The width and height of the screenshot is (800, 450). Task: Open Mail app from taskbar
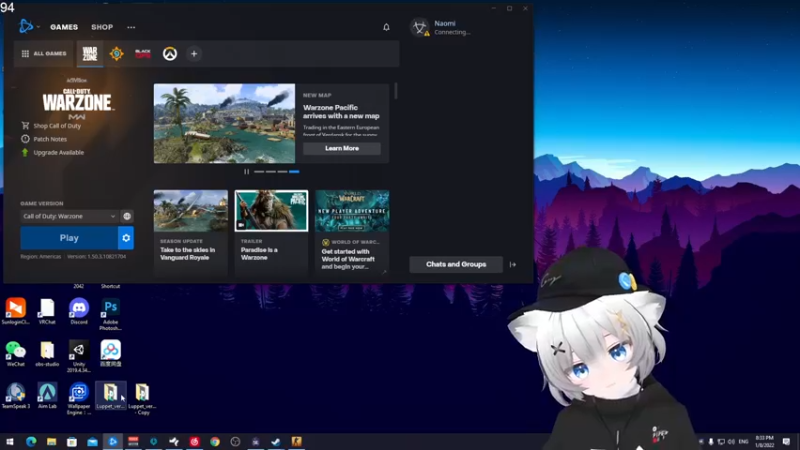[92, 442]
